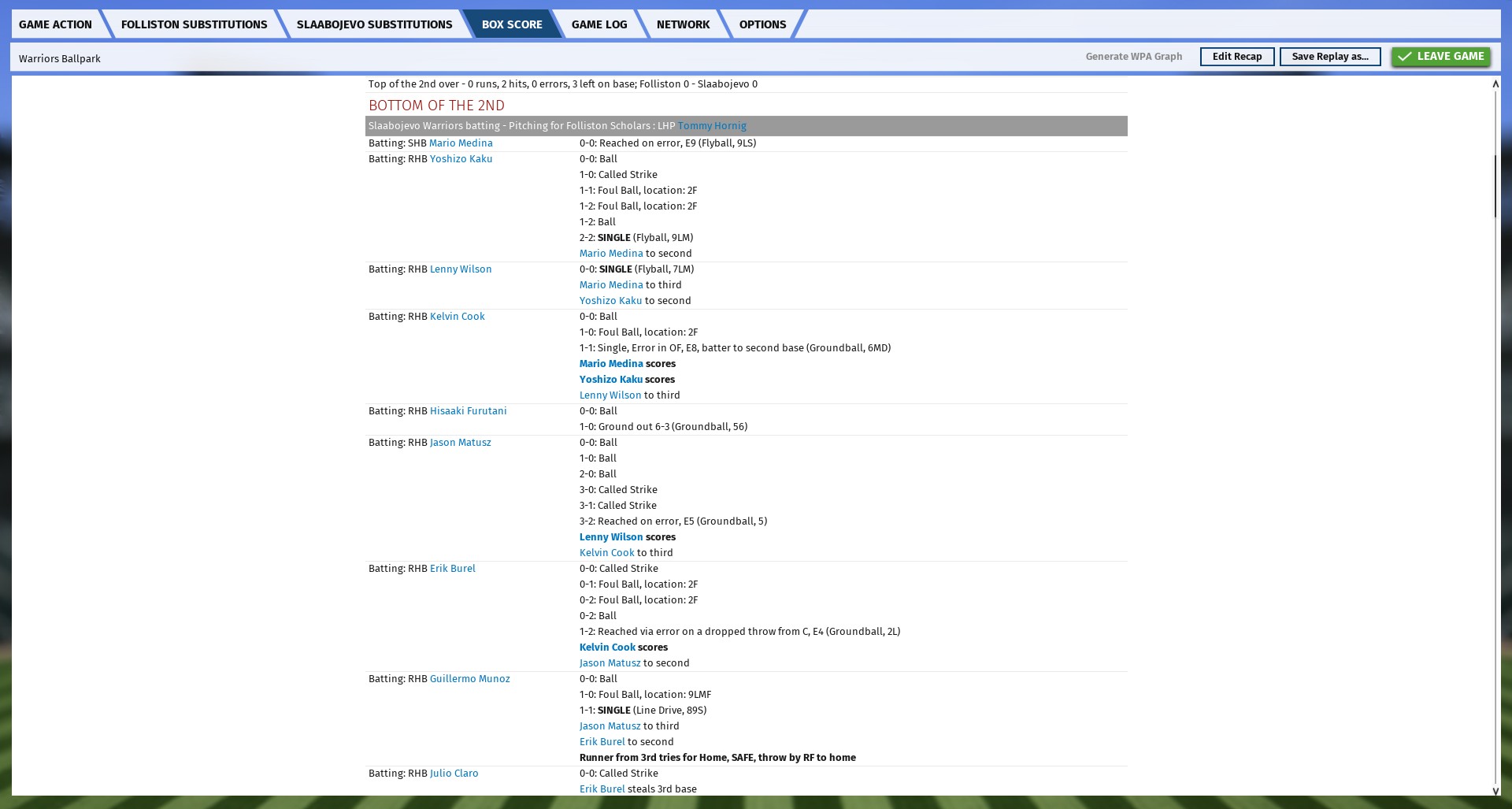Open Hisaaki Furutani's player page
This screenshot has height=809, width=1512.
click(x=468, y=411)
